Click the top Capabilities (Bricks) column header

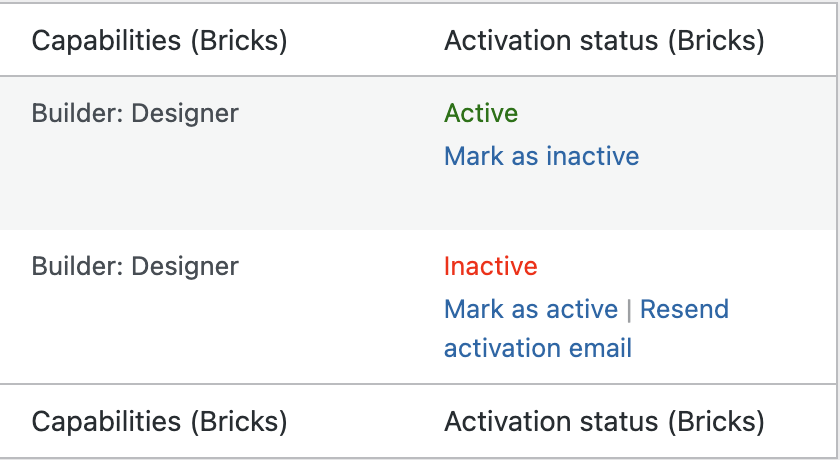tap(160, 41)
